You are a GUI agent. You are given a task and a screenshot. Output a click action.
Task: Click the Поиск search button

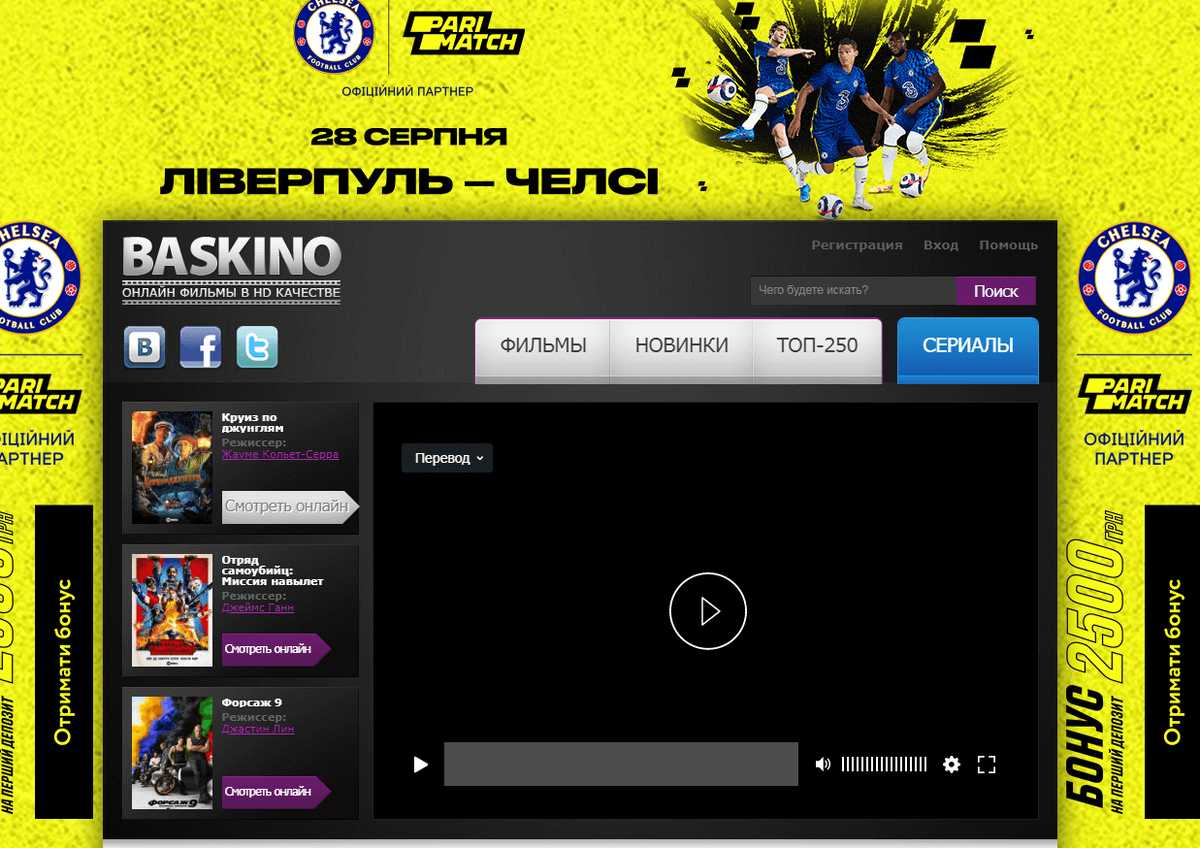(x=996, y=291)
